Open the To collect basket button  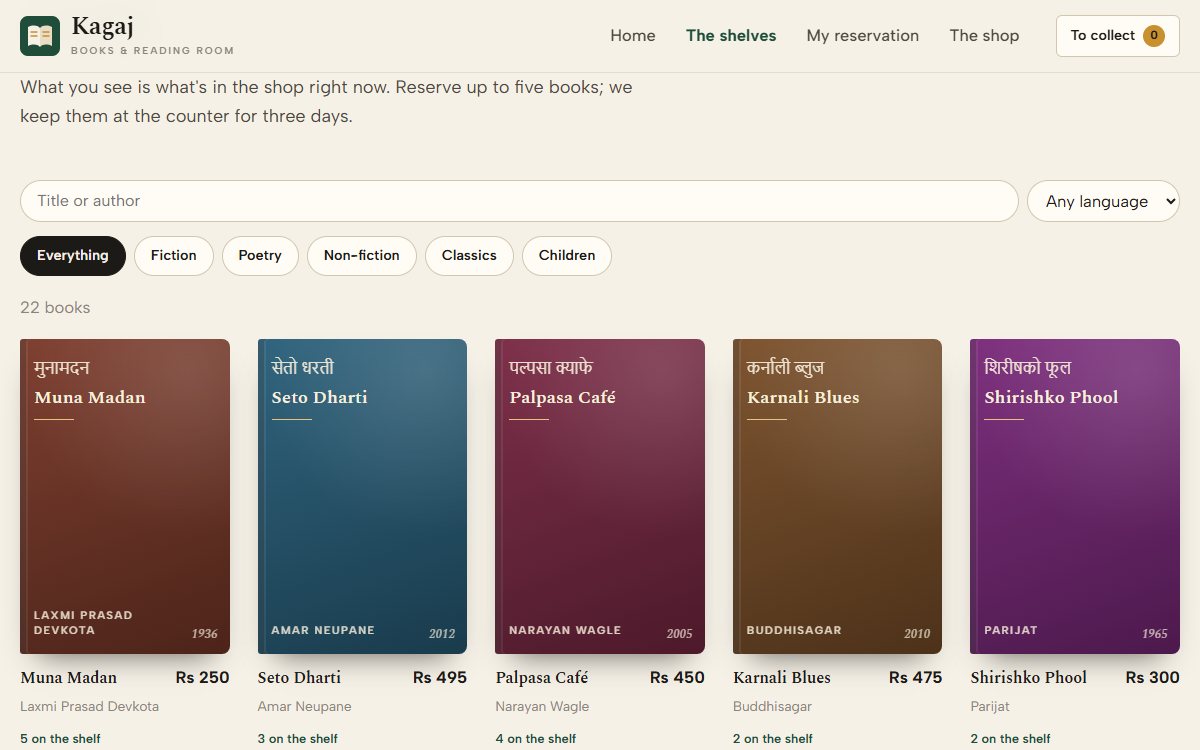click(x=1118, y=36)
